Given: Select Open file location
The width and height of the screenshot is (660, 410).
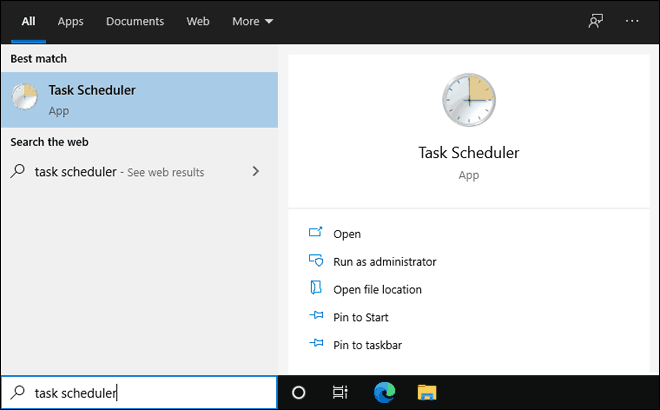Looking at the screenshot, I should [377, 290].
